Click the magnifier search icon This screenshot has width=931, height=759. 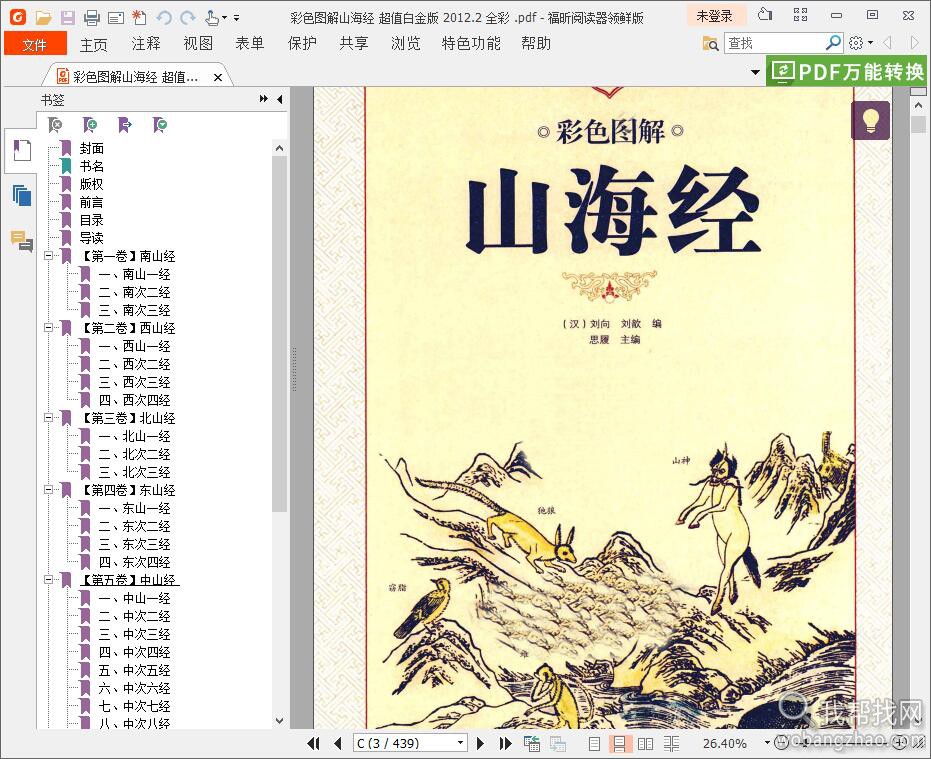pyautogui.click(x=834, y=43)
